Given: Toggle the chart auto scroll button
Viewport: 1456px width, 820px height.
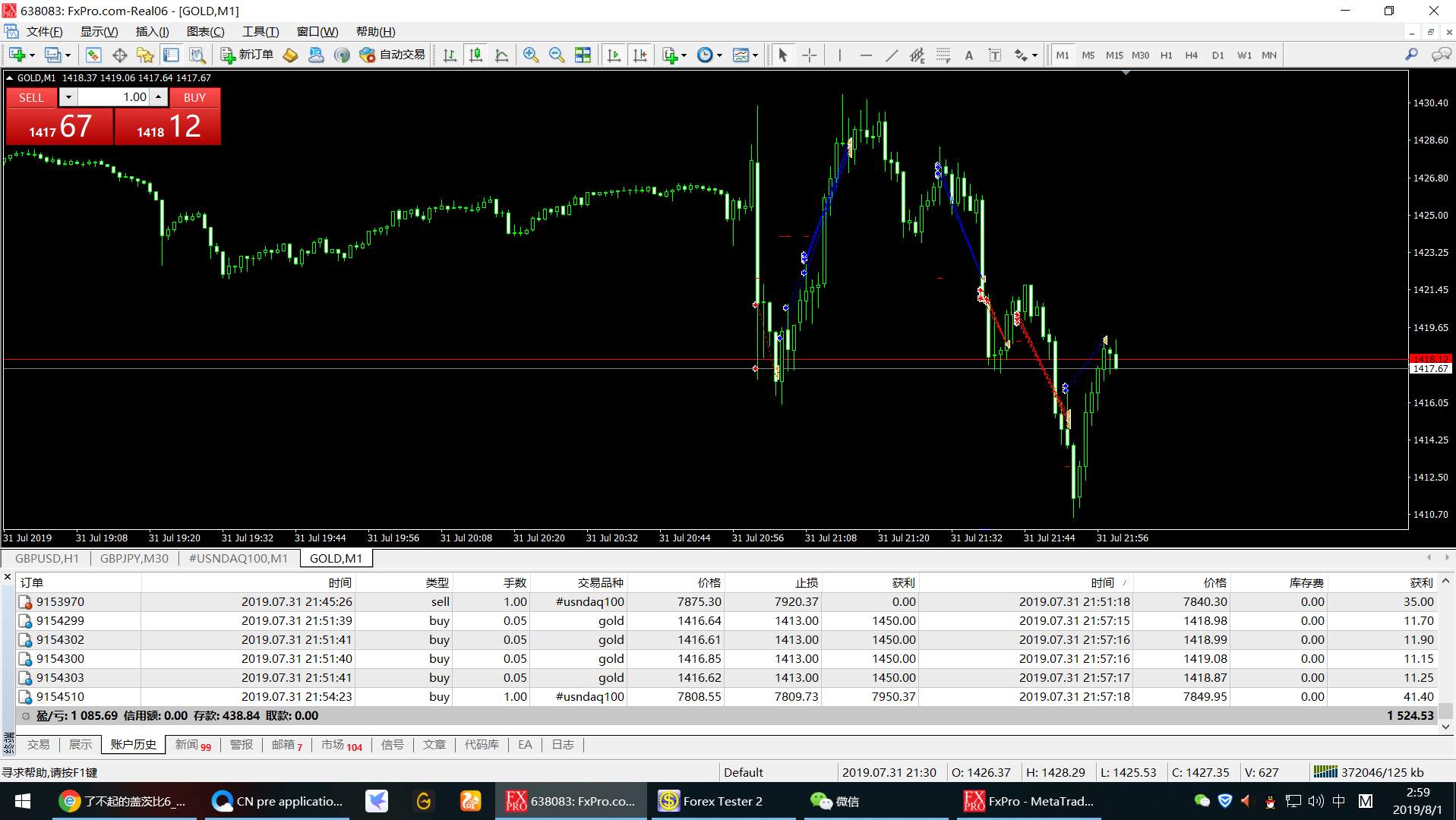Looking at the screenshot, I should pyautogui.click(x=614, y=55).
